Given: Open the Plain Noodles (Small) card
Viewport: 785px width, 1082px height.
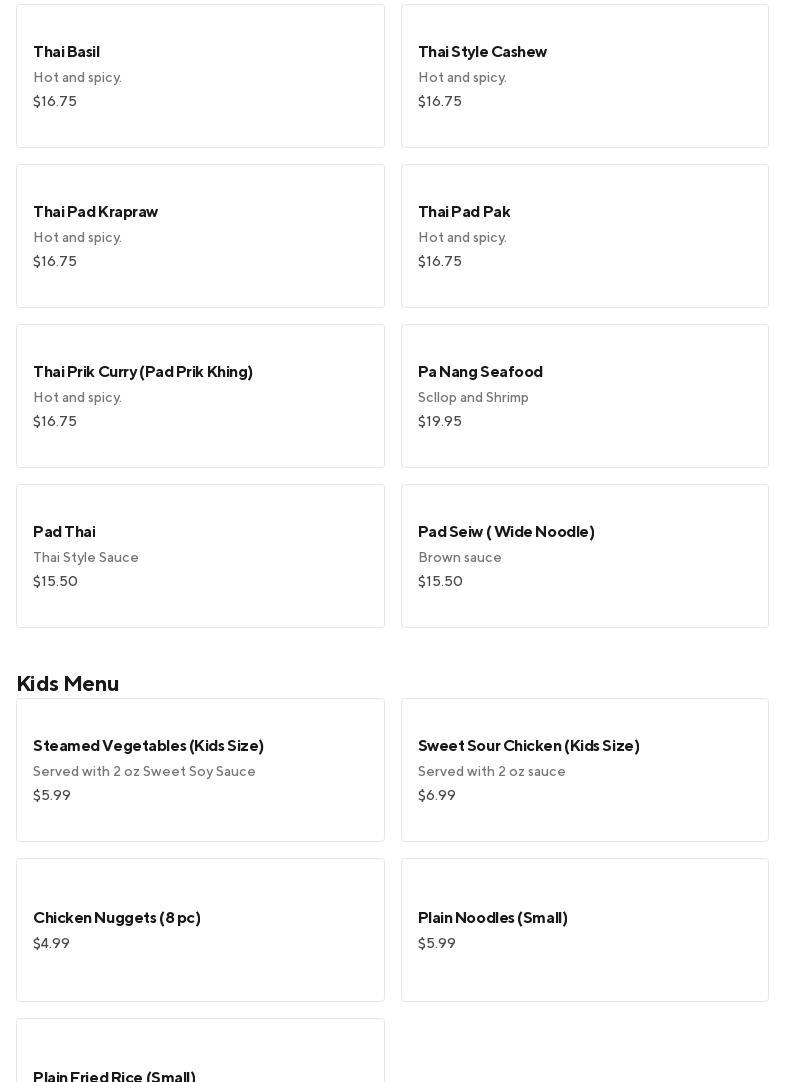Looking at the screenshot, I should point(584,930).
